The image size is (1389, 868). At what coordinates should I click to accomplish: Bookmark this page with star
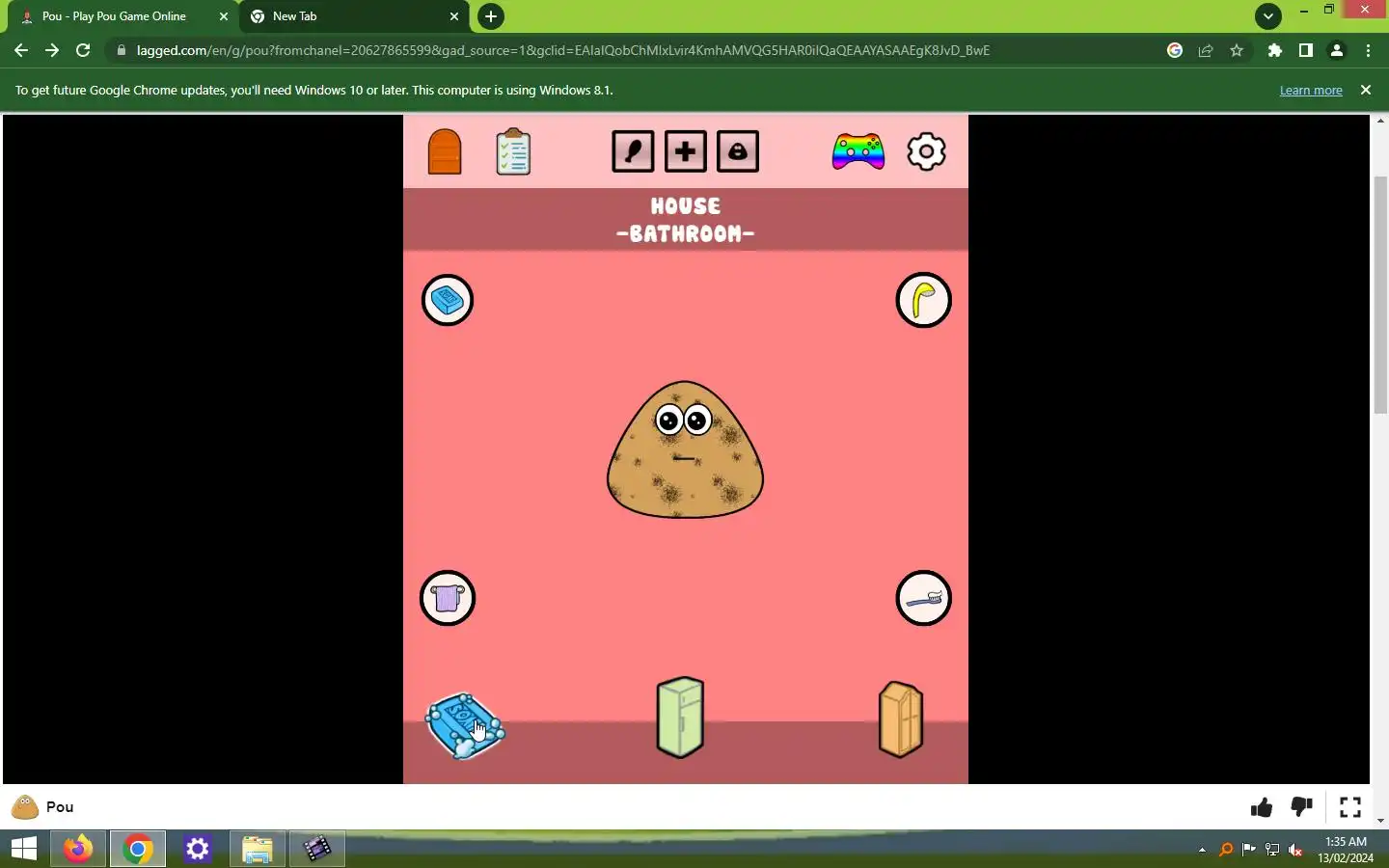pyautogui.click(x=1237, y=50)
